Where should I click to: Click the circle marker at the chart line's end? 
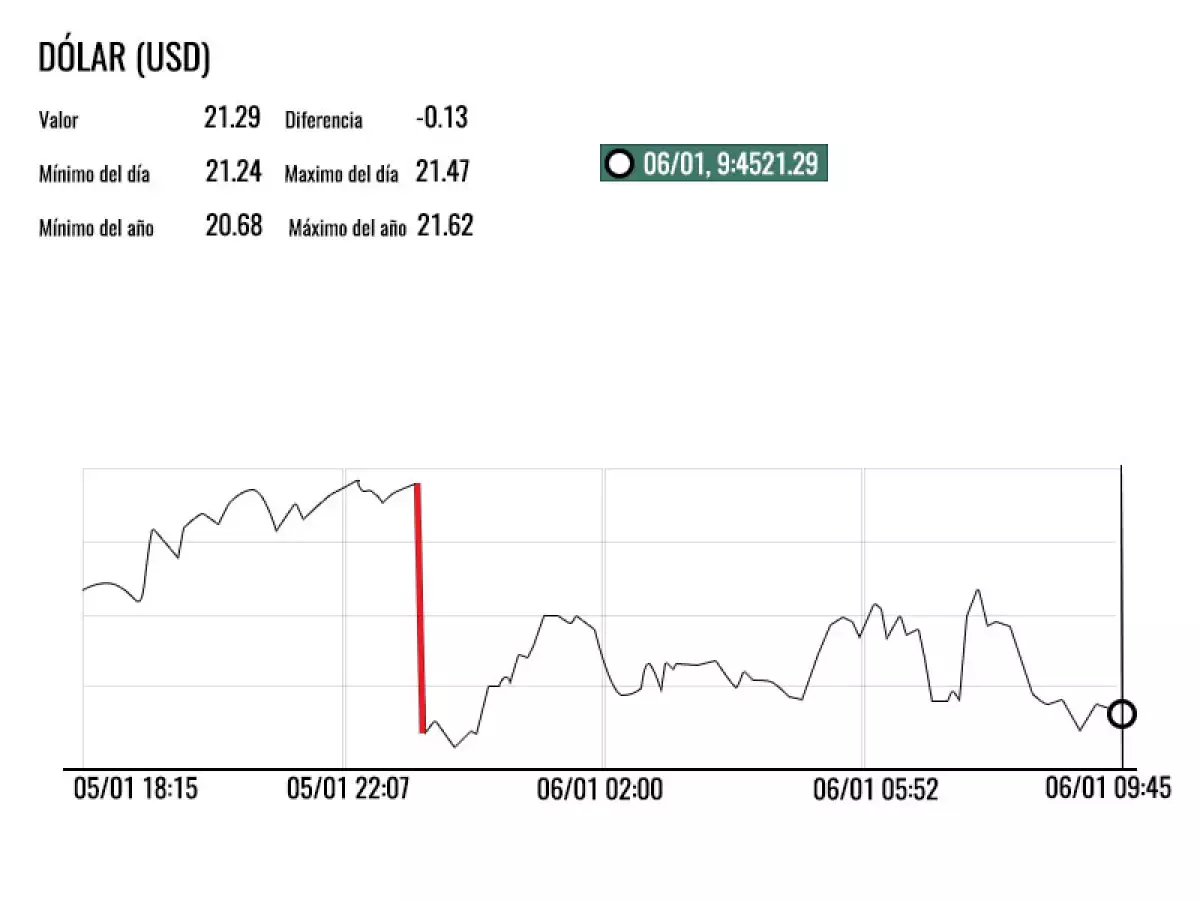tap(1122, 714)
